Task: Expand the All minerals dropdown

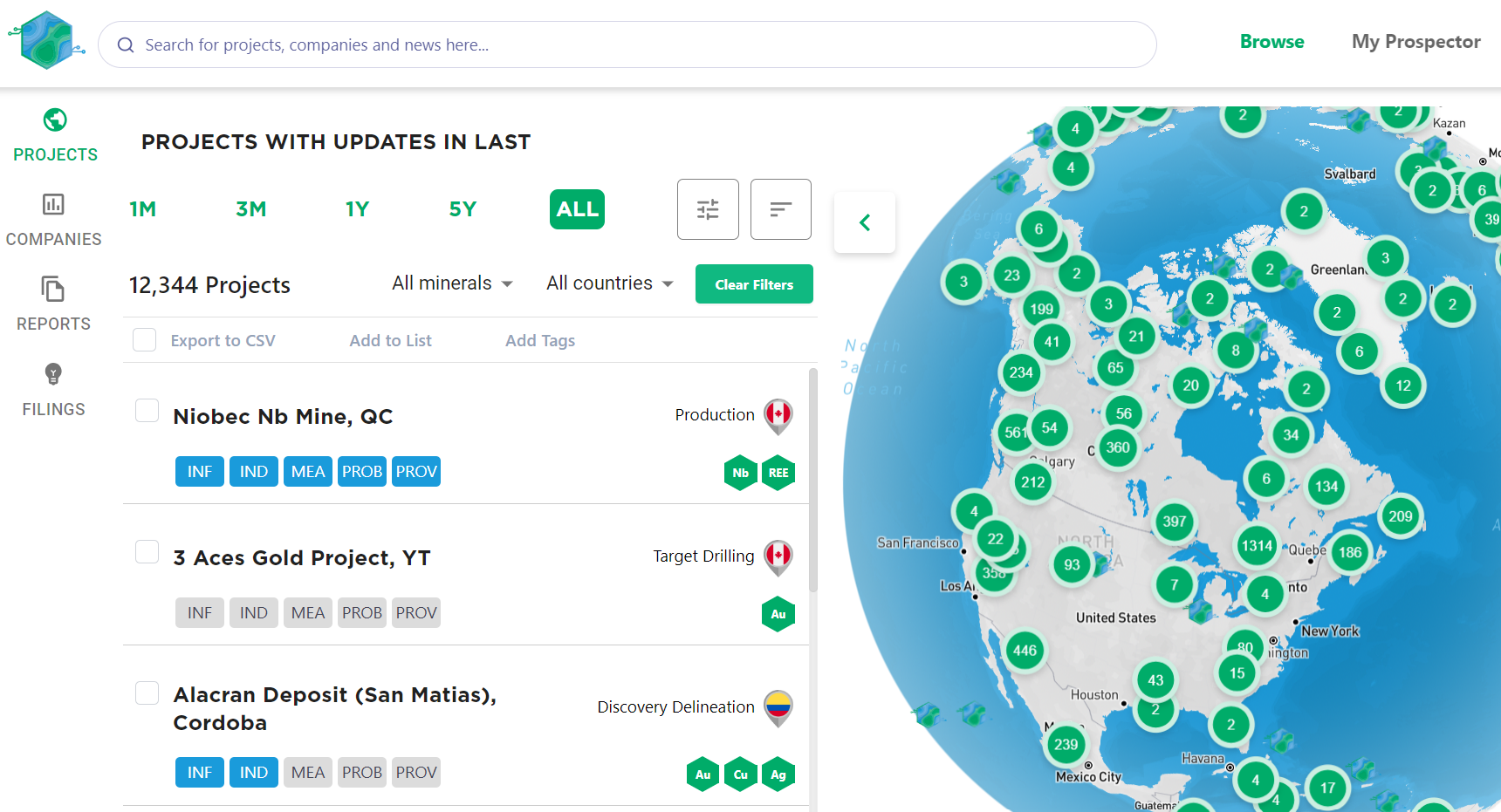Action: point(452,283)
